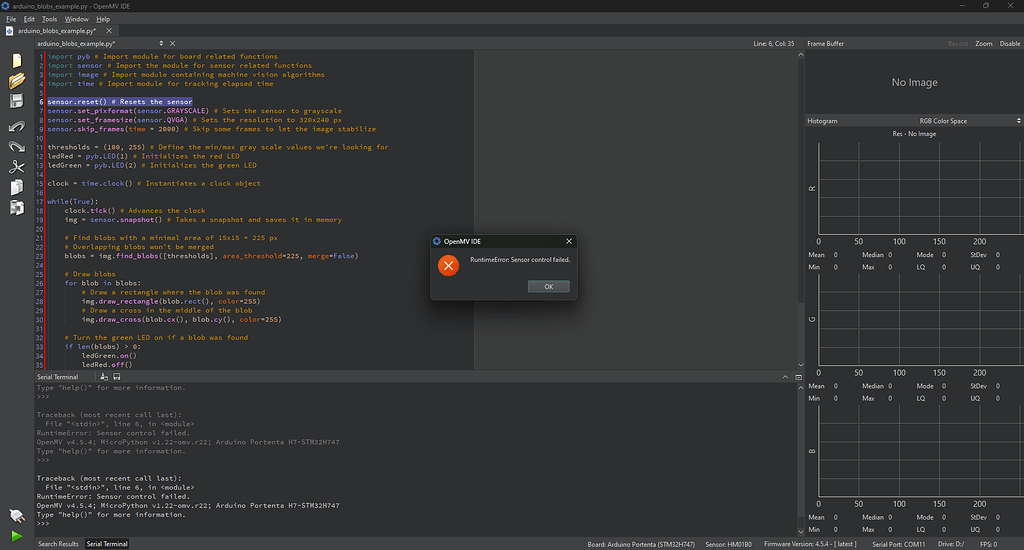Screen dimensions: 1024x550
Task: Click the Paste icon in the sidebar
Action: [16, 208]
